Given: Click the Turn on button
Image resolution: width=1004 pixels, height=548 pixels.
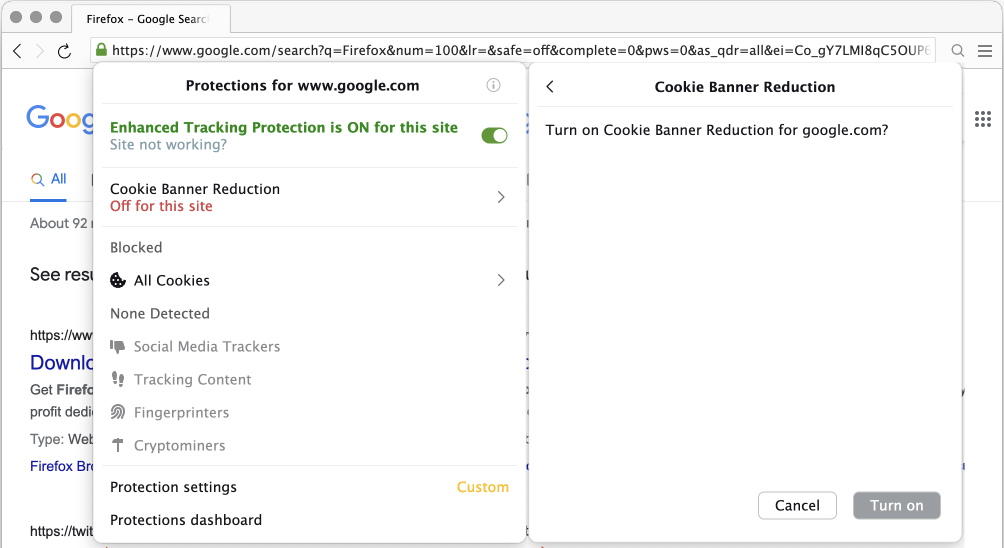Looking at the screenshot, I should [896, 505].
